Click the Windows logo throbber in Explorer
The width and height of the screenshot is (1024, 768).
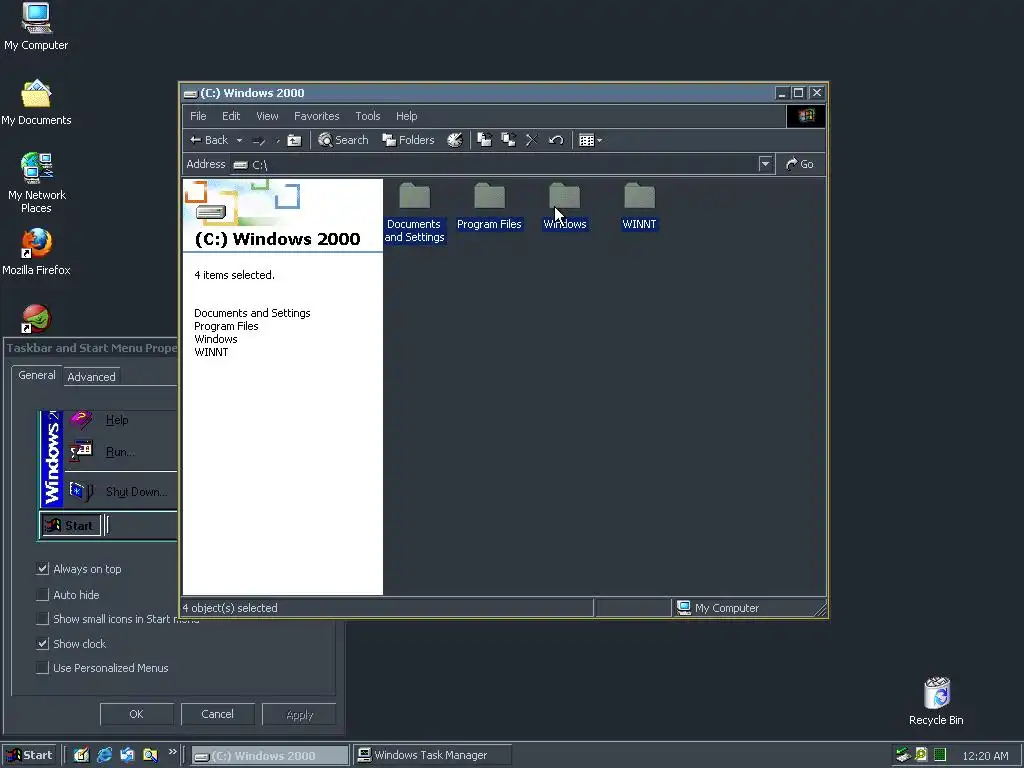click(x=806, y=116)
